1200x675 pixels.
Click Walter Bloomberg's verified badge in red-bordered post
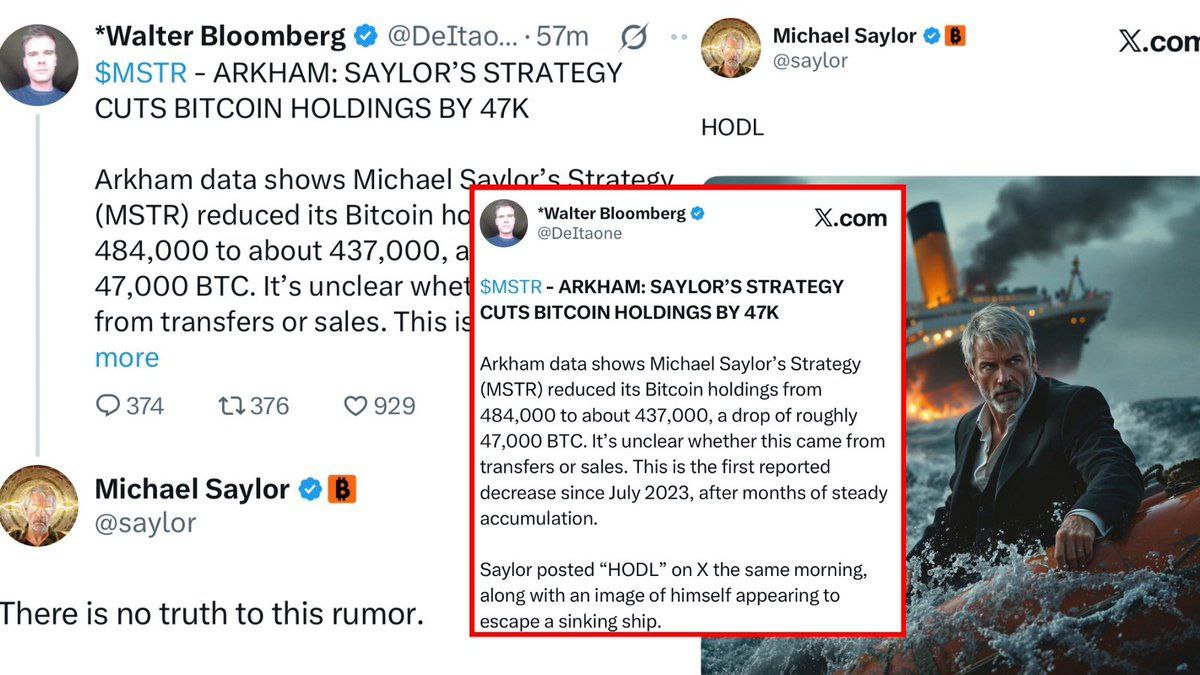click(x=698, y=213)
